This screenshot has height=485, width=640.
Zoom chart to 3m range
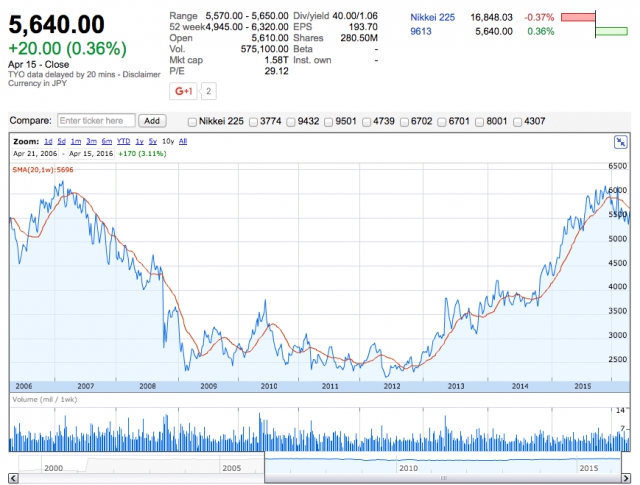pyautogui.click(x=91, y=141)
